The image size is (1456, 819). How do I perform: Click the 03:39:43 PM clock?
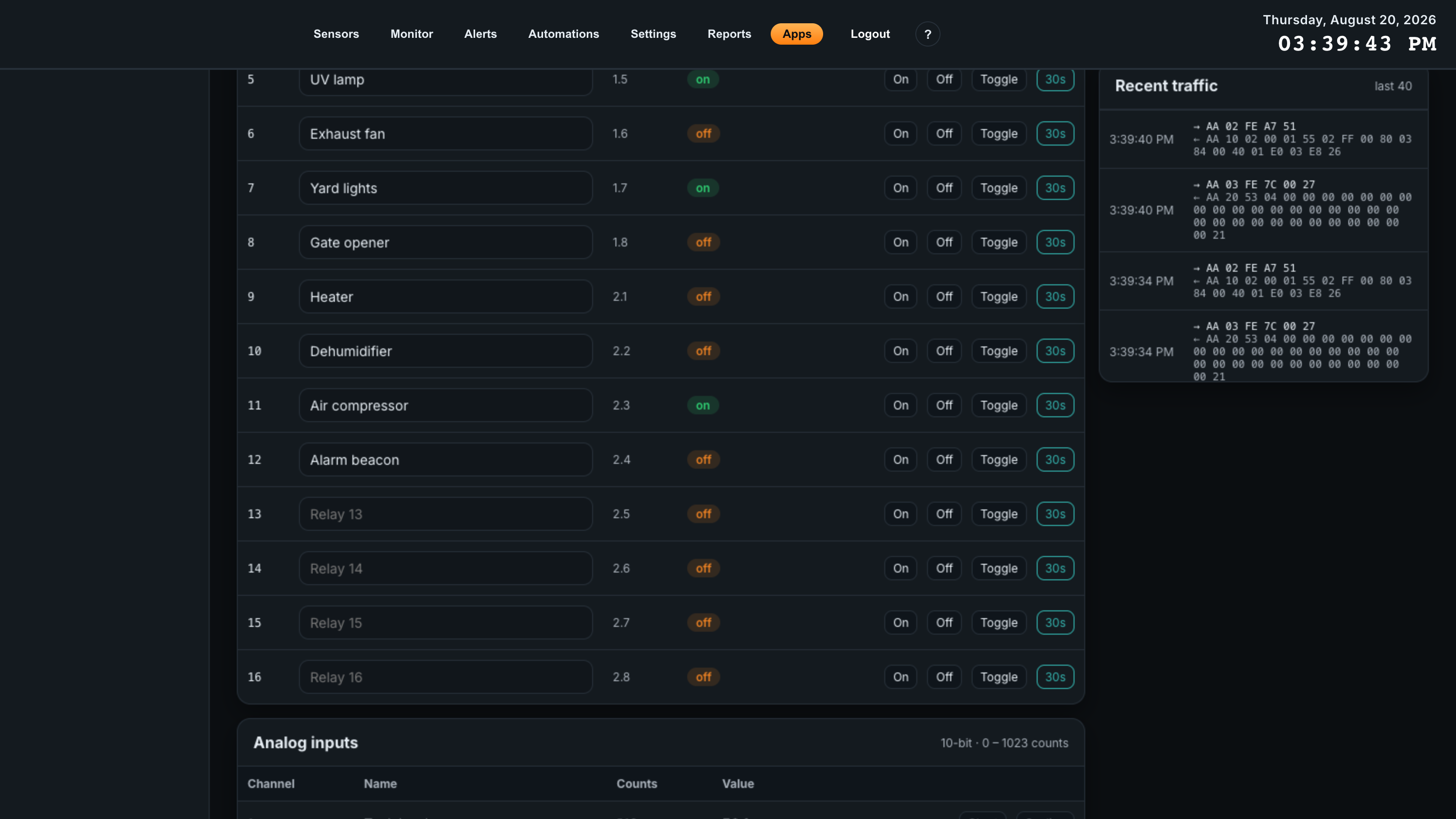[x=1357, y=44]
